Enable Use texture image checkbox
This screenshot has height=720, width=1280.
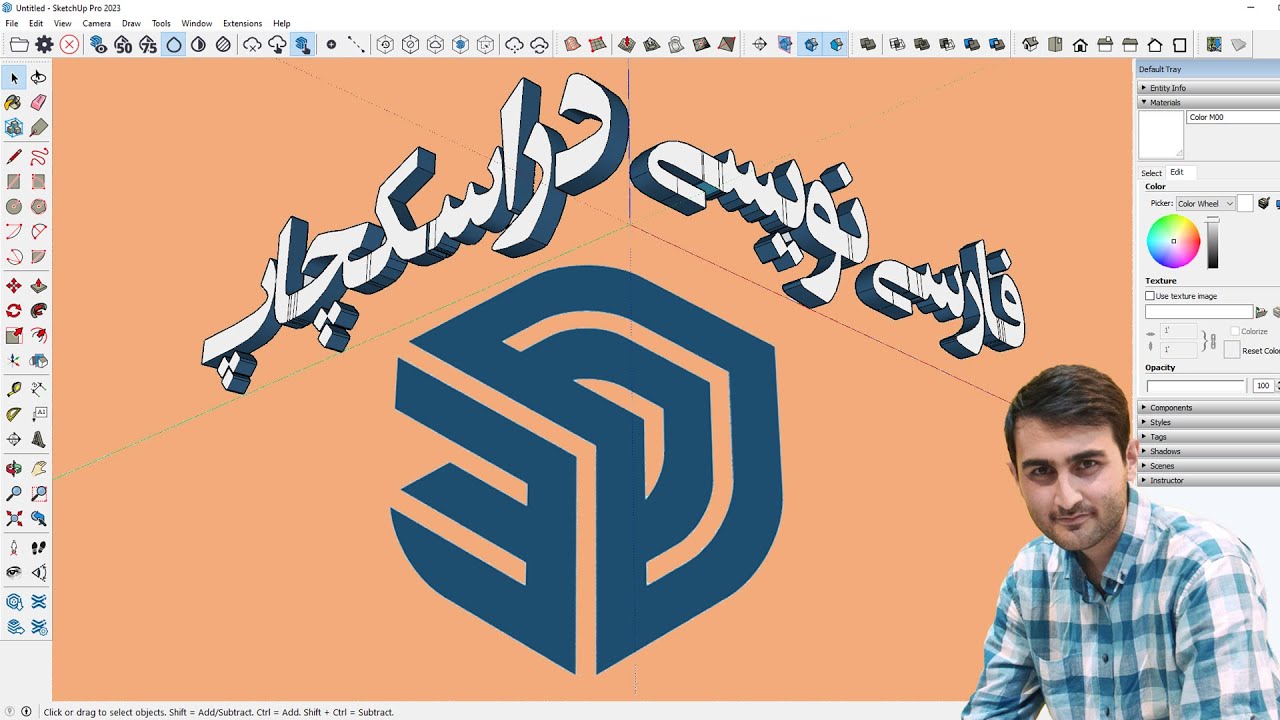(1150, 296)
